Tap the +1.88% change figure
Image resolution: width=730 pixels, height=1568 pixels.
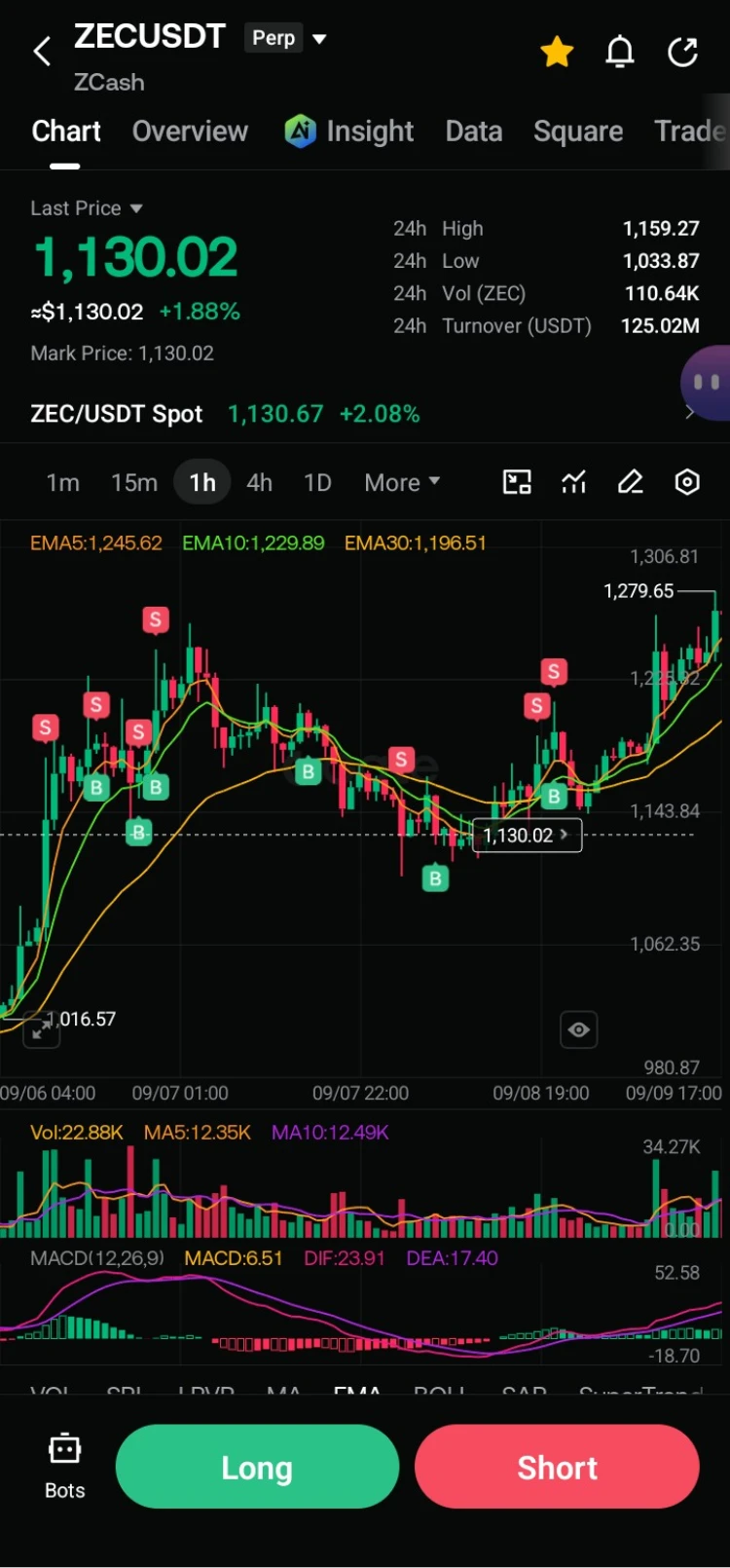tap(200, 312)
